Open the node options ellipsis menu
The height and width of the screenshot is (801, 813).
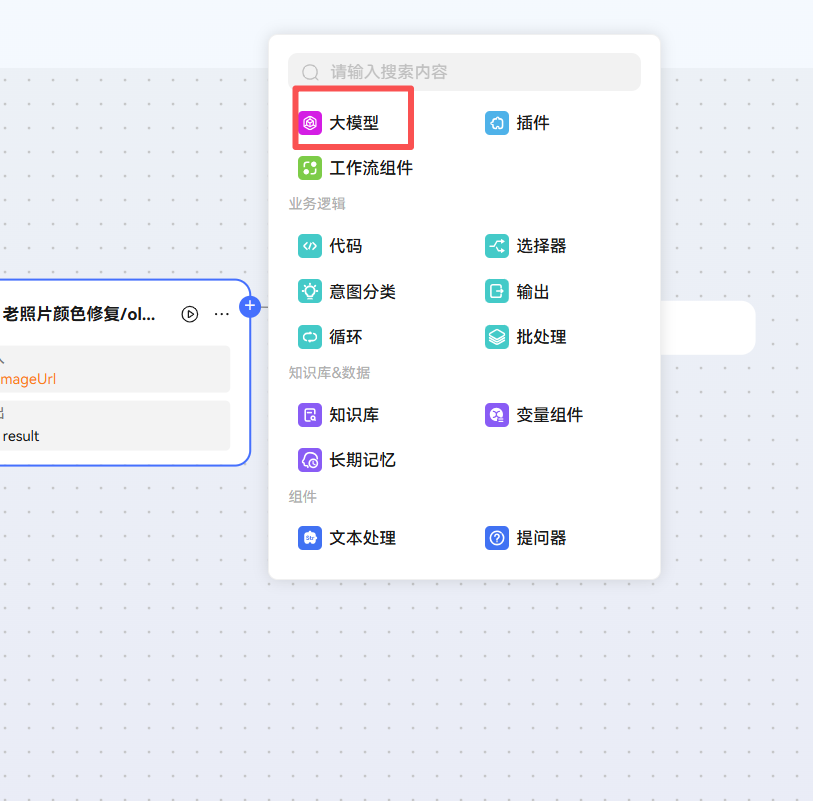(221, 313)
